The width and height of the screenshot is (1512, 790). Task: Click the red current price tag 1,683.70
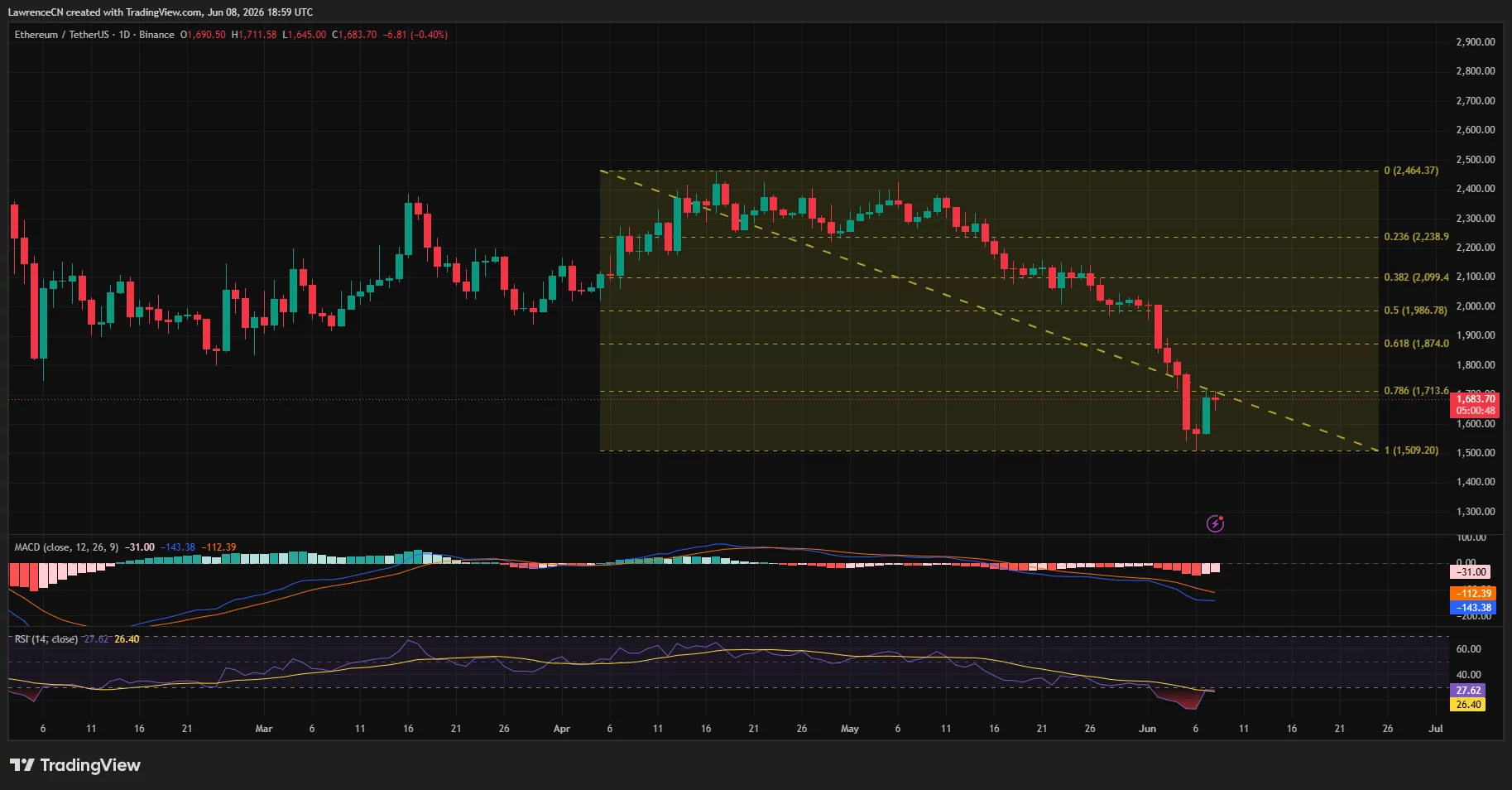tap(1476, 399)
